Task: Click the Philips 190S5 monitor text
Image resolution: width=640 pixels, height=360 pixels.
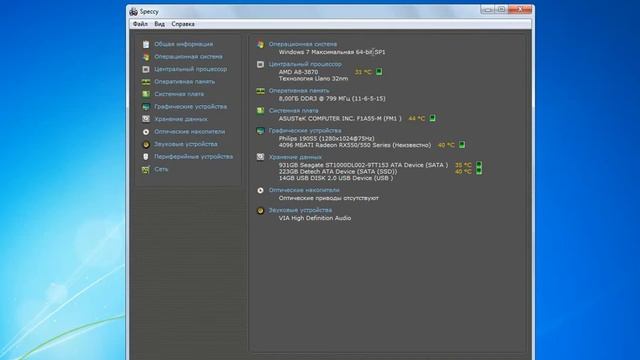Action: pyautogui.click(x=327, y=138)
